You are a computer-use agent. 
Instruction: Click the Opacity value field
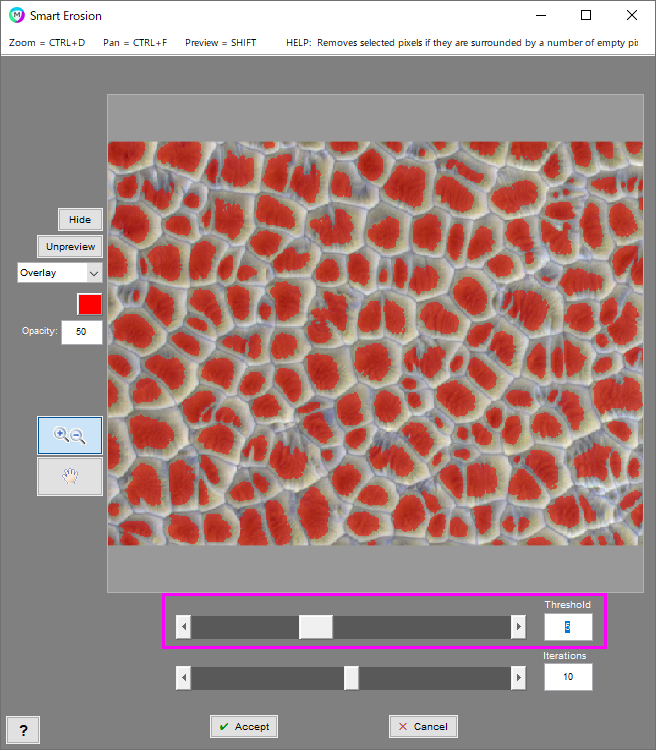tap(81, 332)
